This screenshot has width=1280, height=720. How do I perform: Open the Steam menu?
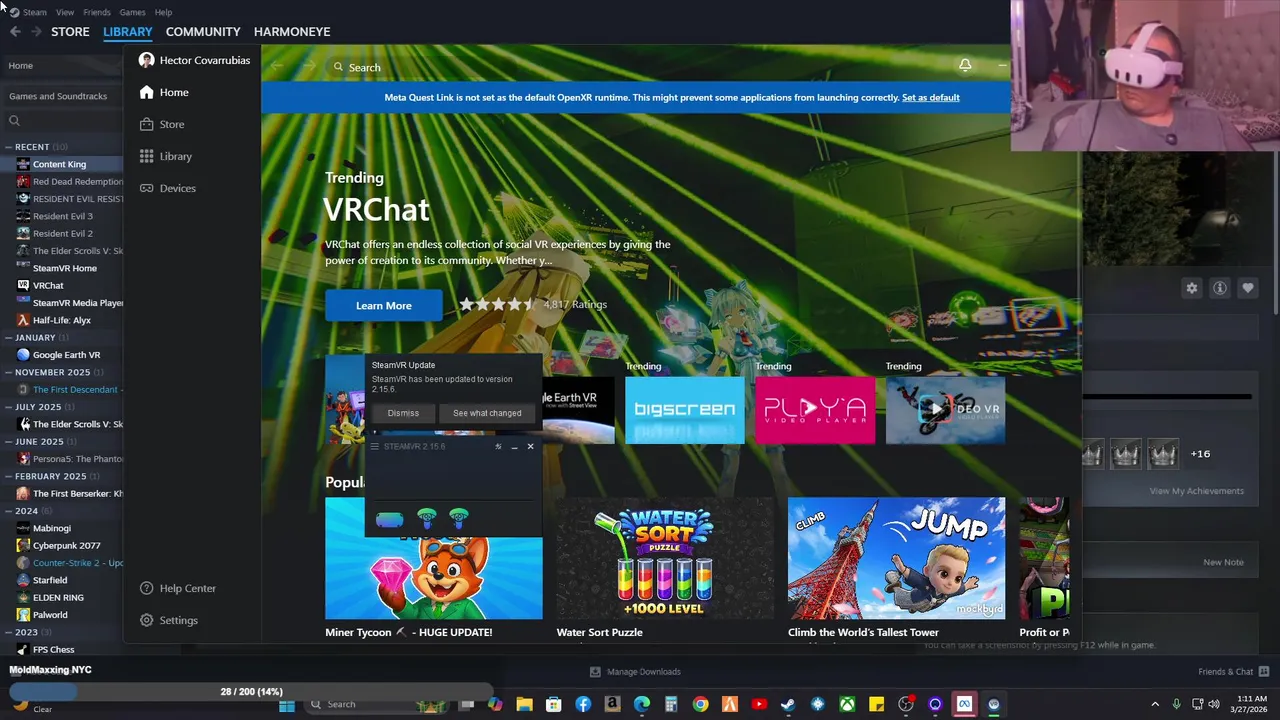tap(35, 12)
